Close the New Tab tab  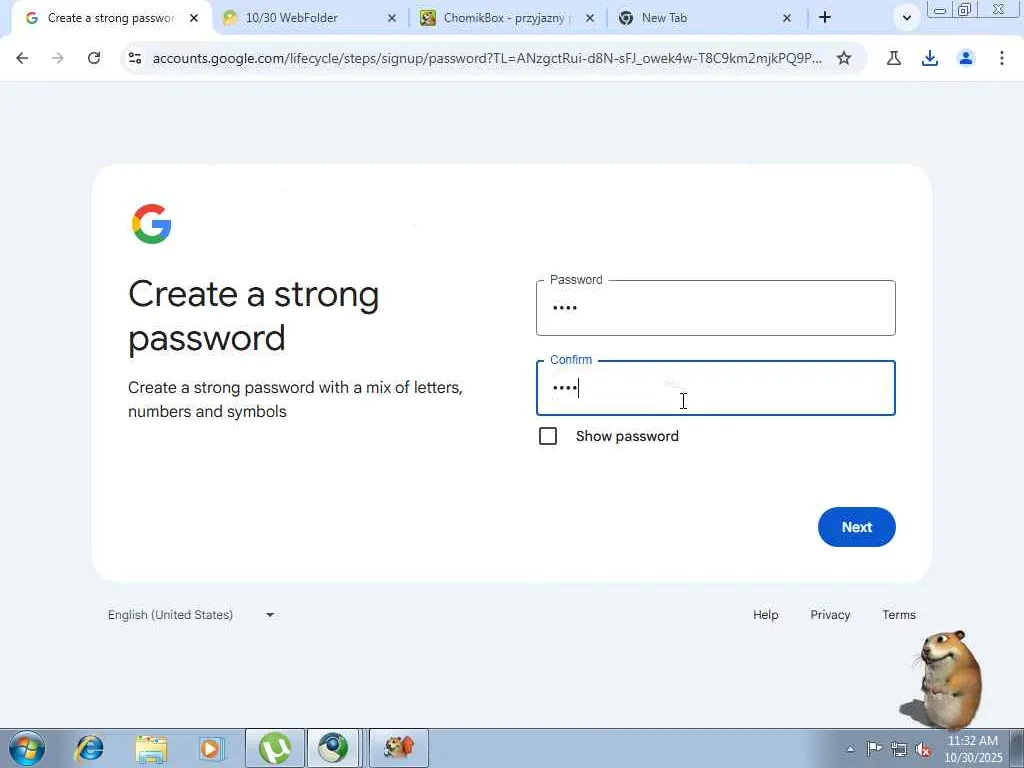click(787, 18)
